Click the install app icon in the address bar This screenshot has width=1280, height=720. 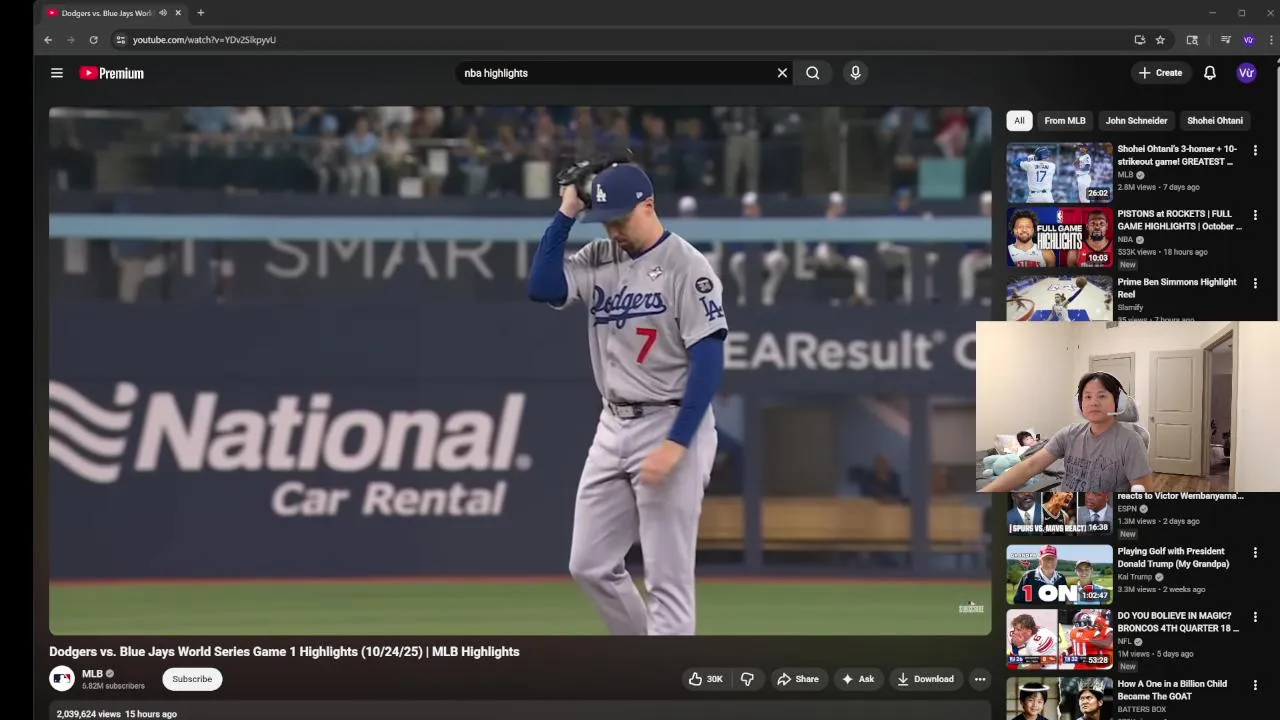(x=1139, y=40)
